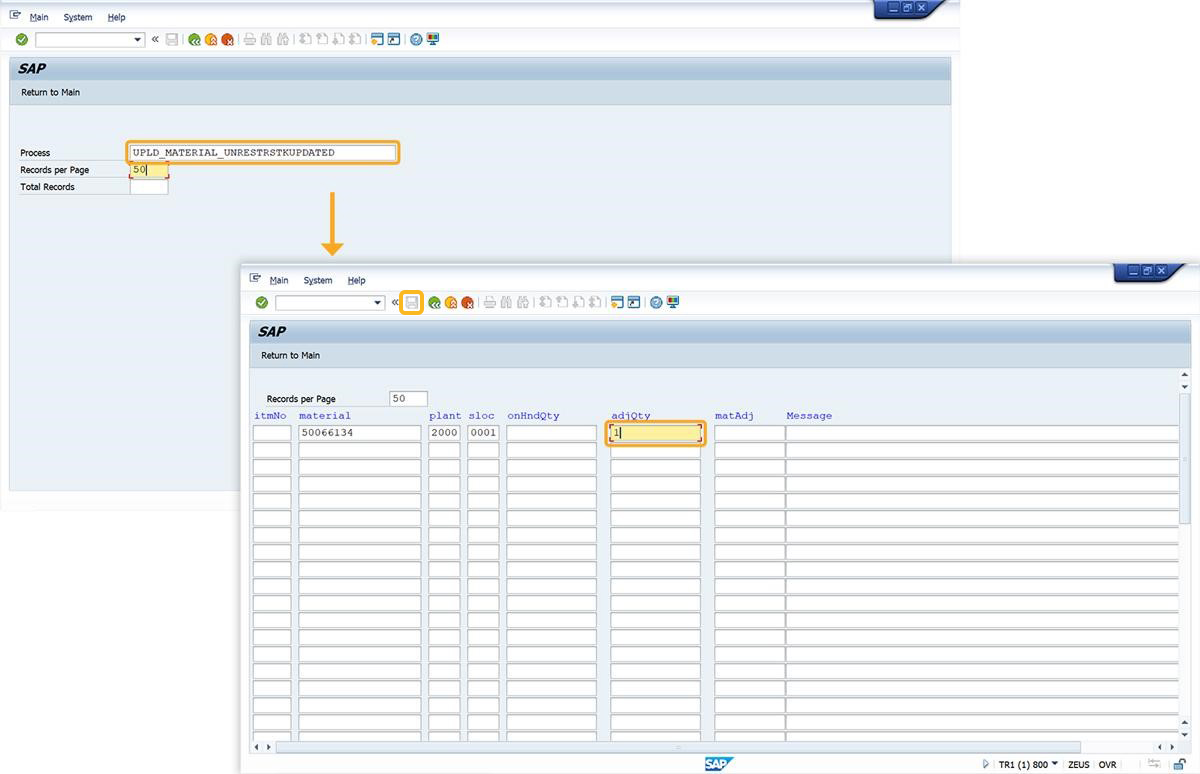Click the lock icon in status bar
Screen dimensions: 1200x774
1180,764
